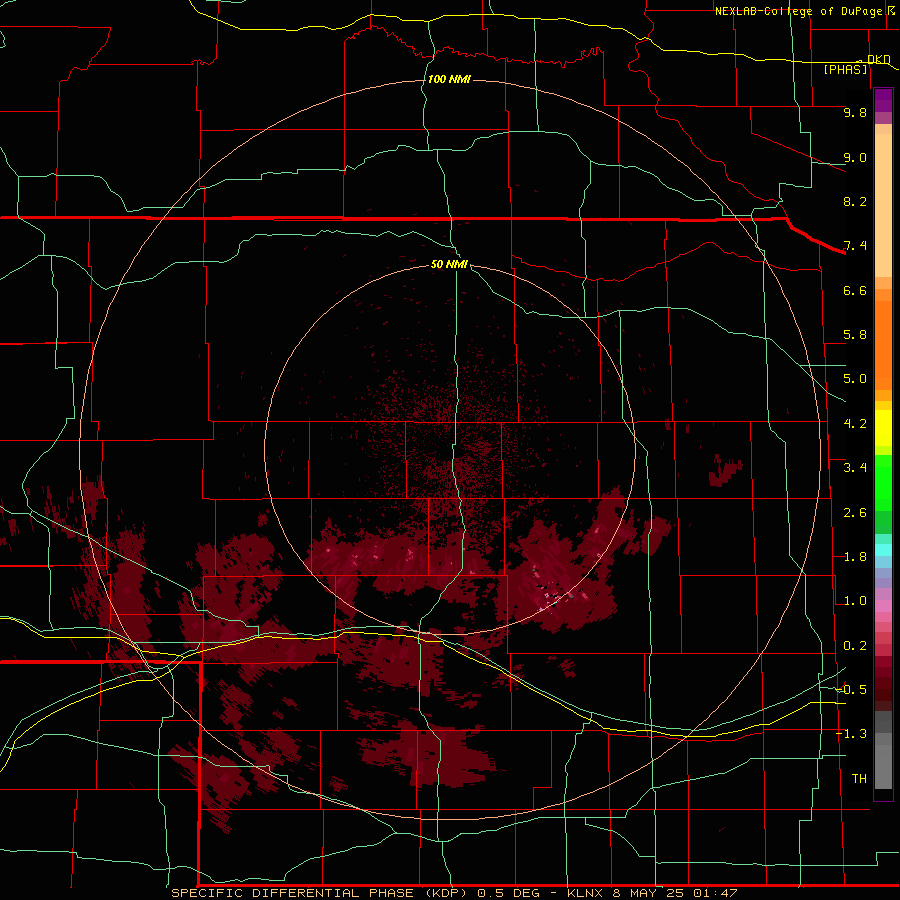Click the 01:47 timestamp in caption
The height and width of the screenshot is (900, 900).
pos(715,893)
